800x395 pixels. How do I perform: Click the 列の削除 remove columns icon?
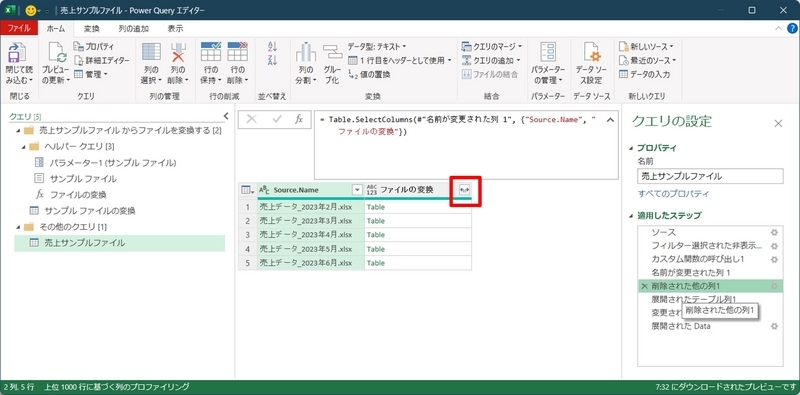(x=179, y=52)
